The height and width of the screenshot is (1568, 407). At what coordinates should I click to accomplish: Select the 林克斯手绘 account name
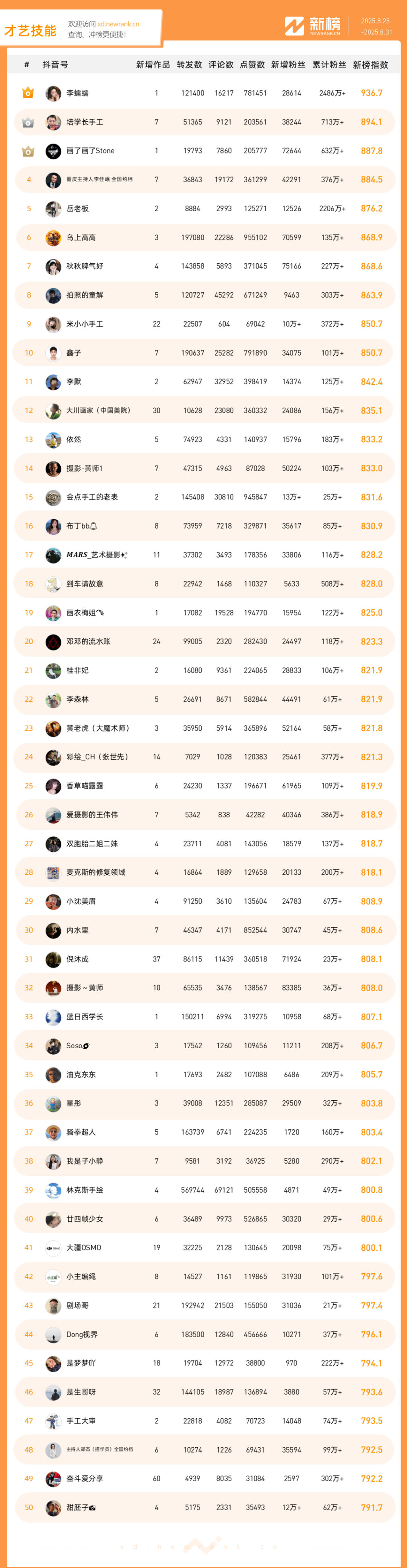[x=84, y=1190]
